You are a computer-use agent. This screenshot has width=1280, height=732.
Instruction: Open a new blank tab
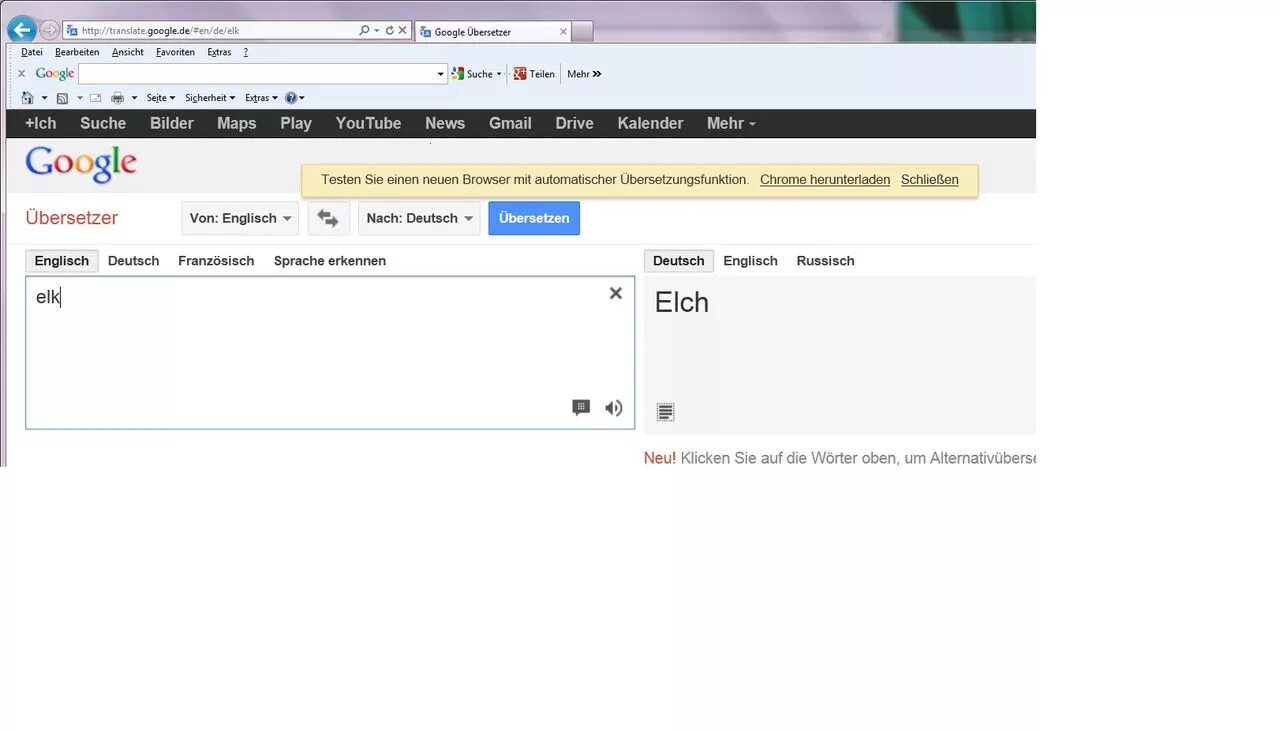582,32
